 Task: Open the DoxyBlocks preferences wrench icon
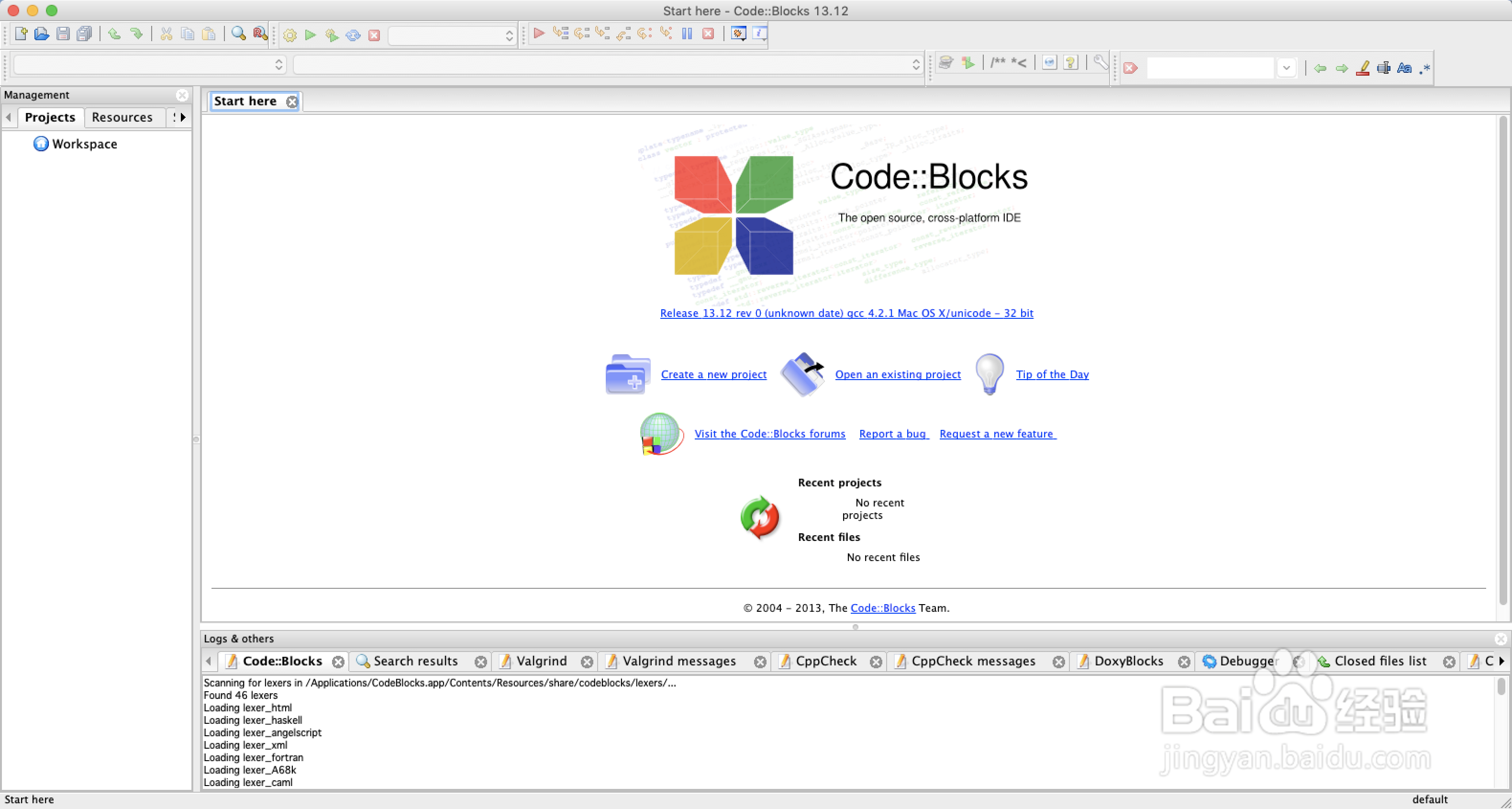(x=1101, y=62)
